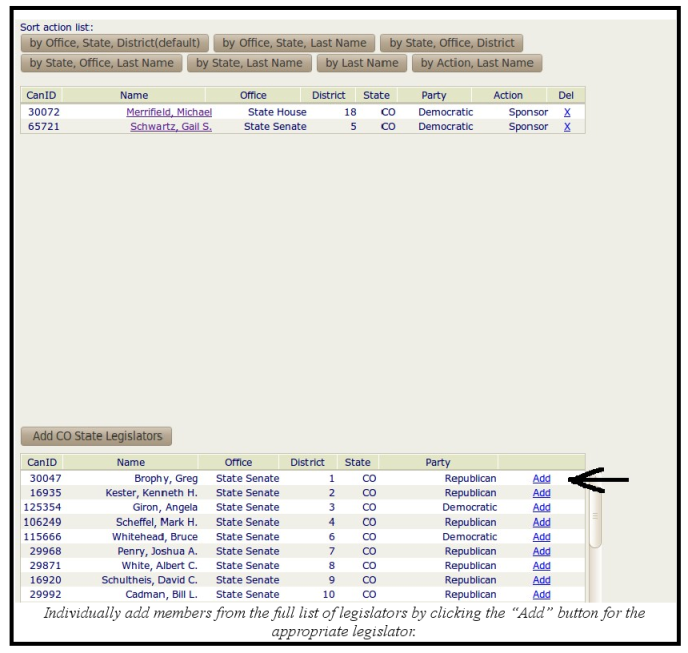Image resolution: width=688 pixels, height=653 pixels.
Task: Add Kester, Kenneth H. to list
Action: pos(541,493)
